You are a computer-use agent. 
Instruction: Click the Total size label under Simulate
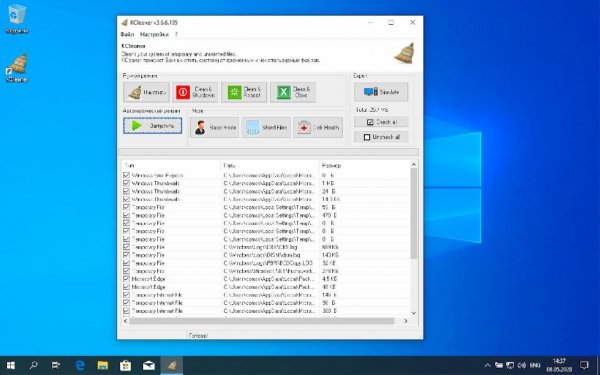(x=372, y=110)
